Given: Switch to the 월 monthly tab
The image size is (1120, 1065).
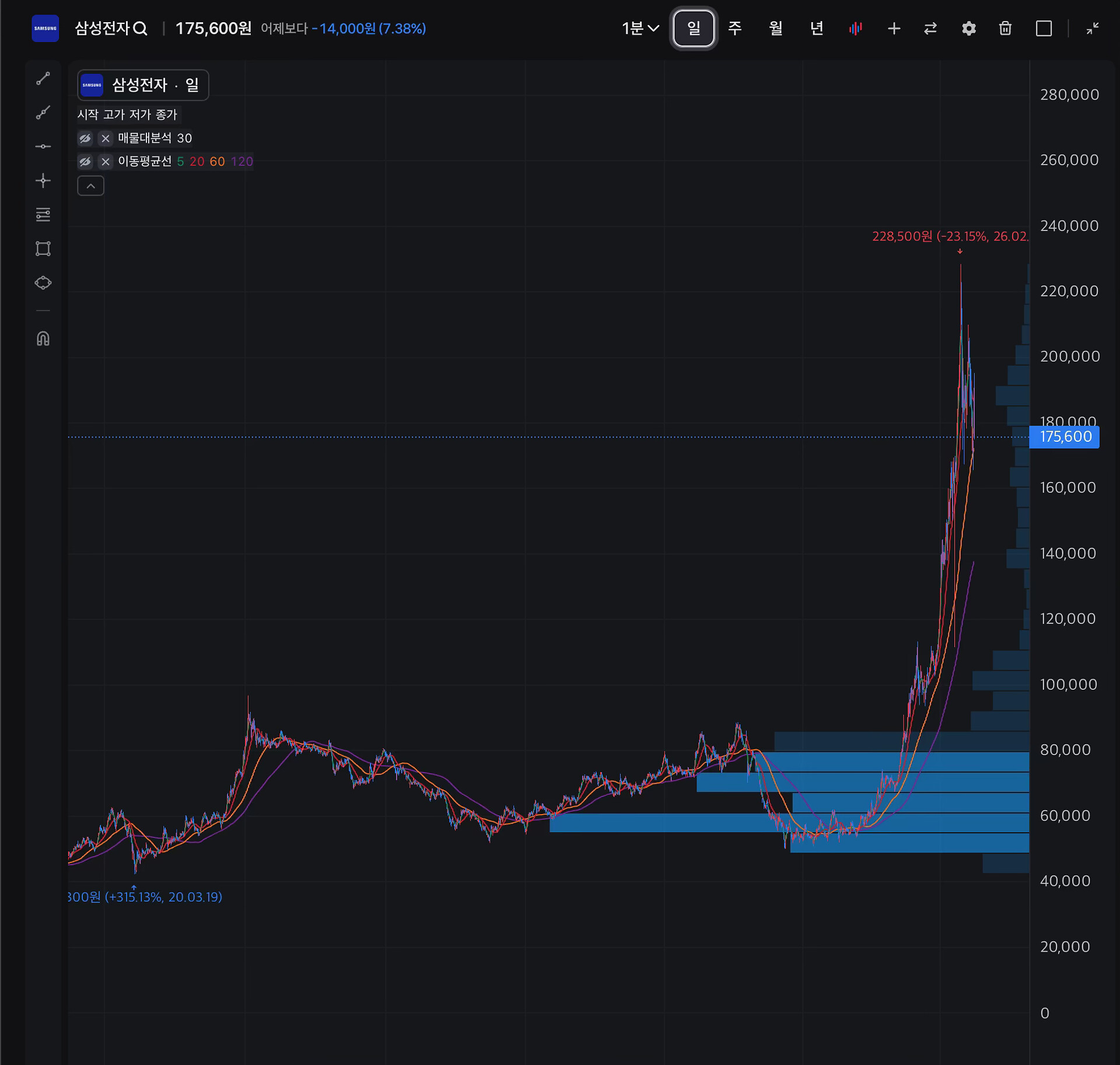Looking at the screenshot, I should [775, 29].
